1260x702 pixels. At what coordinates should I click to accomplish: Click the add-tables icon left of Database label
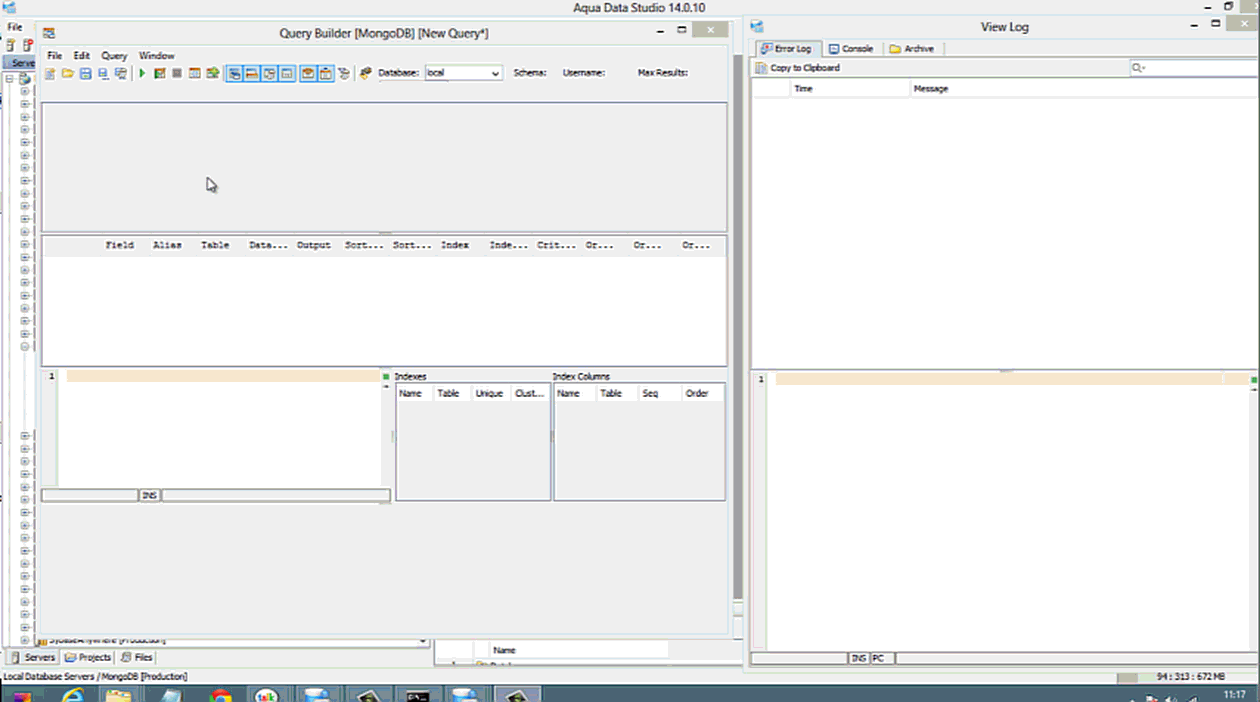366,73
